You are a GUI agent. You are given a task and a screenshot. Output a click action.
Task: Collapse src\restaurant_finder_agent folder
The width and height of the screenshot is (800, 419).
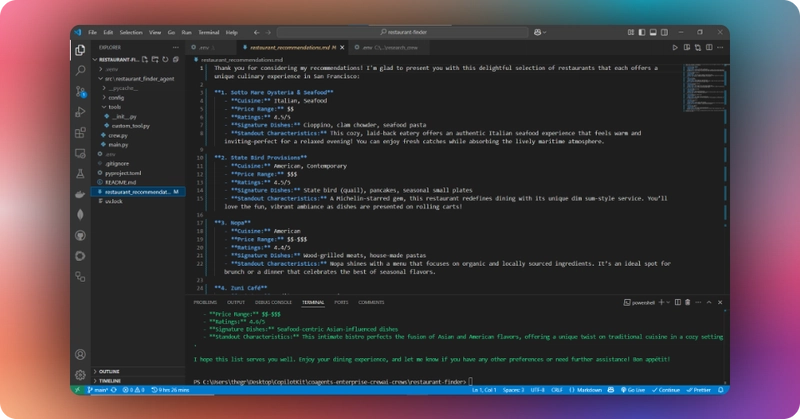pos(137,79)
